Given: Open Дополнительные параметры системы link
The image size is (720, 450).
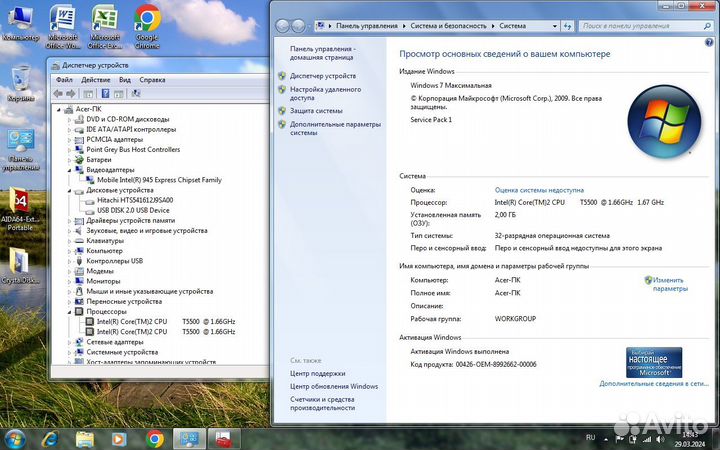Looking at the screenshot, I should click(335, 129).
